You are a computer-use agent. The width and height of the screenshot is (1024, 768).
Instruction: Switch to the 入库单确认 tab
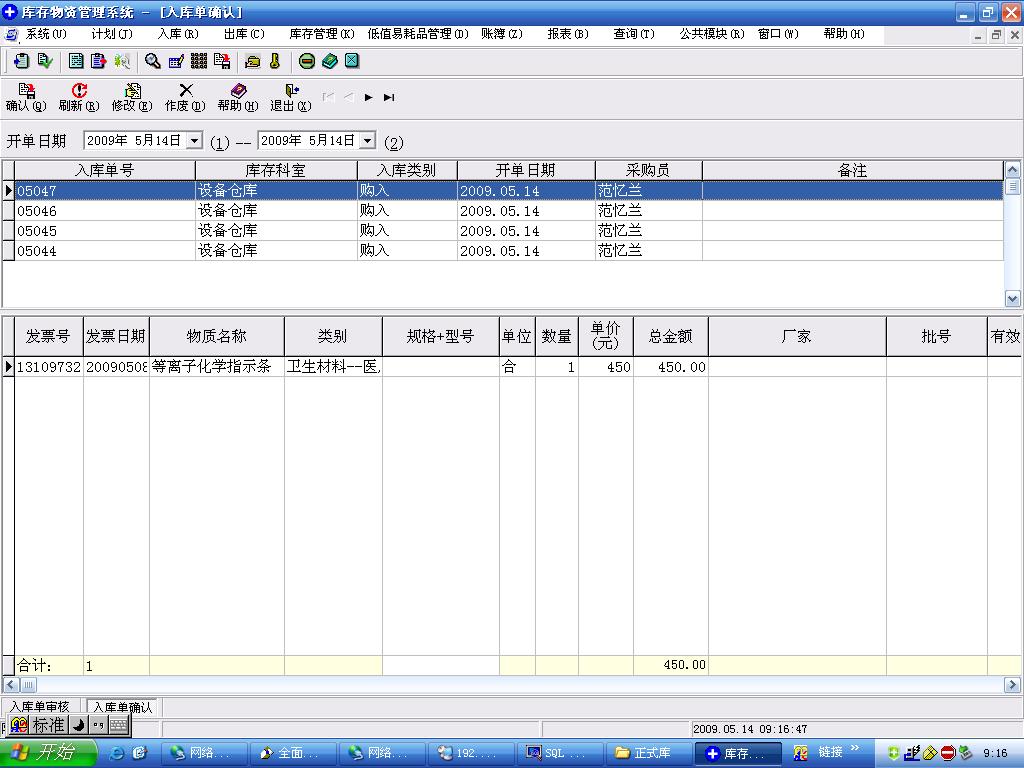tap(122, 707)
